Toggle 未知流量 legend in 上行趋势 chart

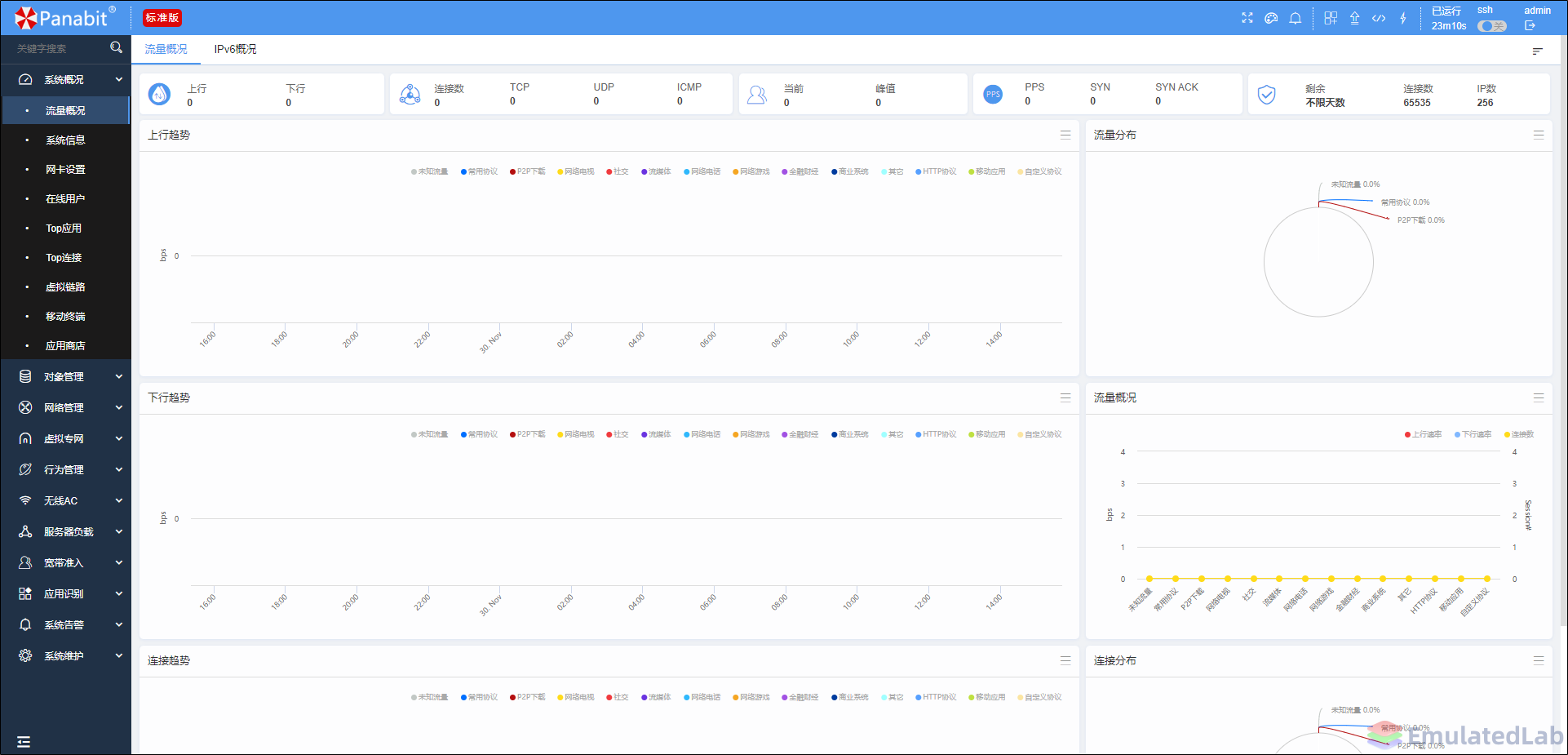(430, 171)
